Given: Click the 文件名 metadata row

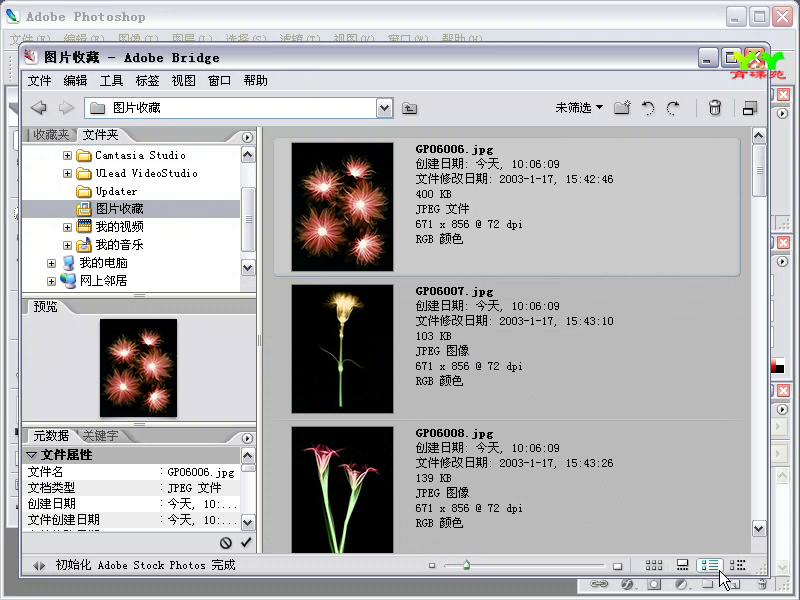Looking at the screenshot, I should pos(132,472).
